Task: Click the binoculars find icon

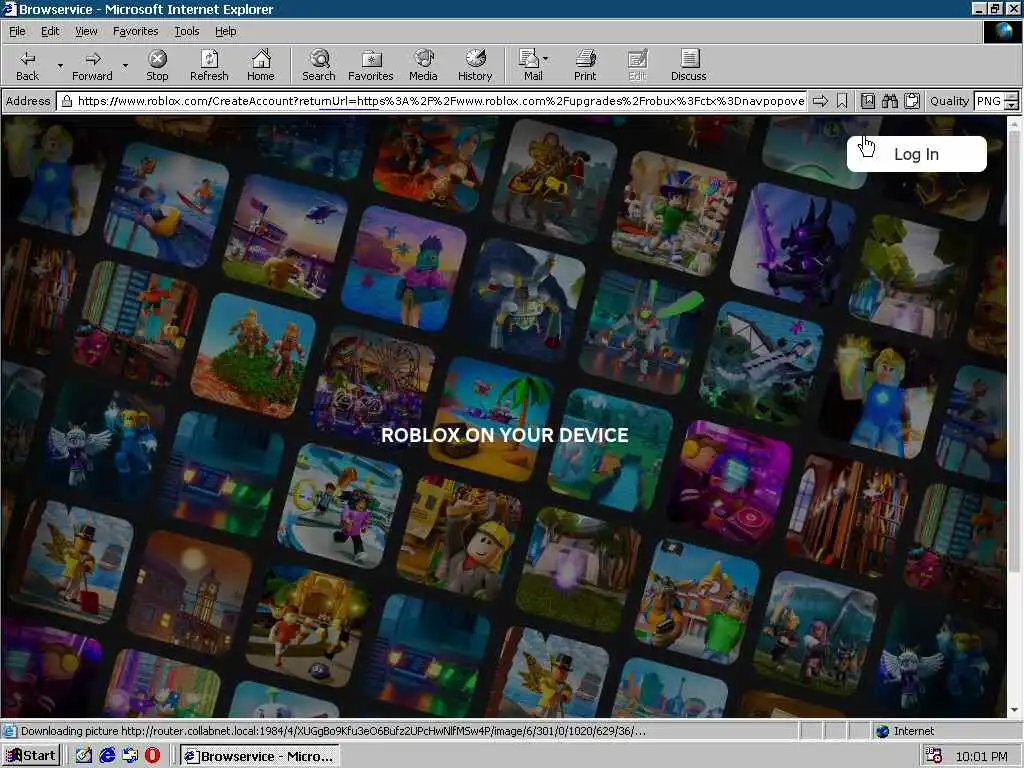Action: 889,101
